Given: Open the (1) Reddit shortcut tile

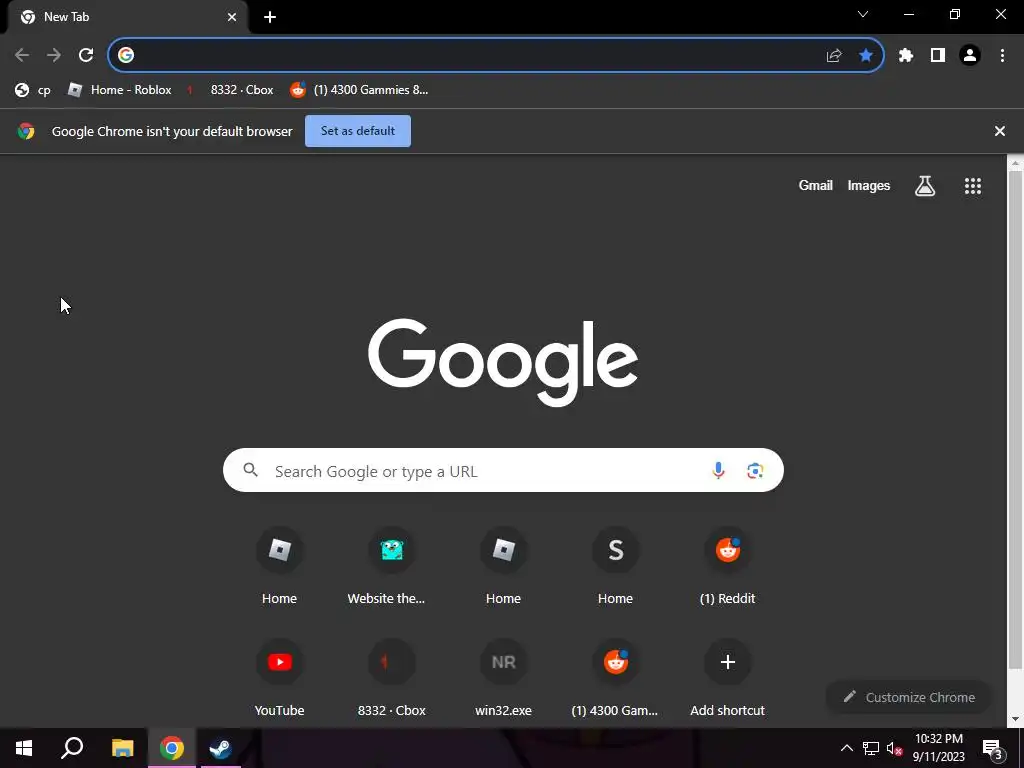Looking at the screenshot, I should pyautogui.click(x=728, y=567).
